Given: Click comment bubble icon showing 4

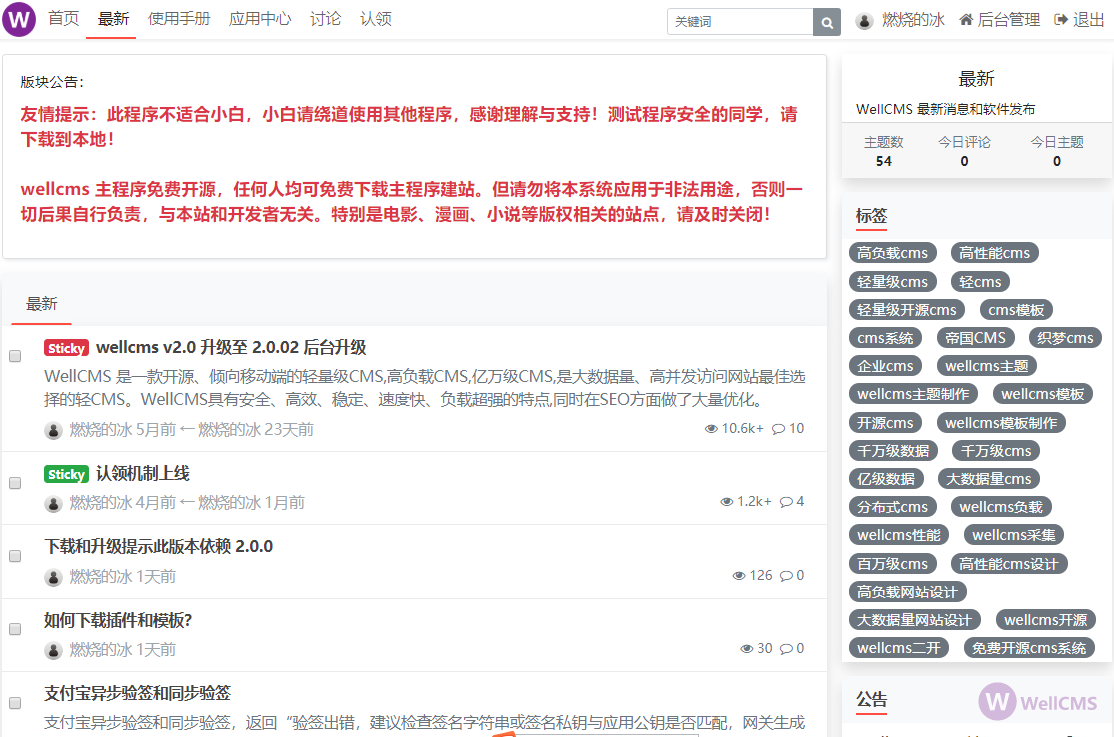Looking at the screenshot, I should tap(786, 502).
